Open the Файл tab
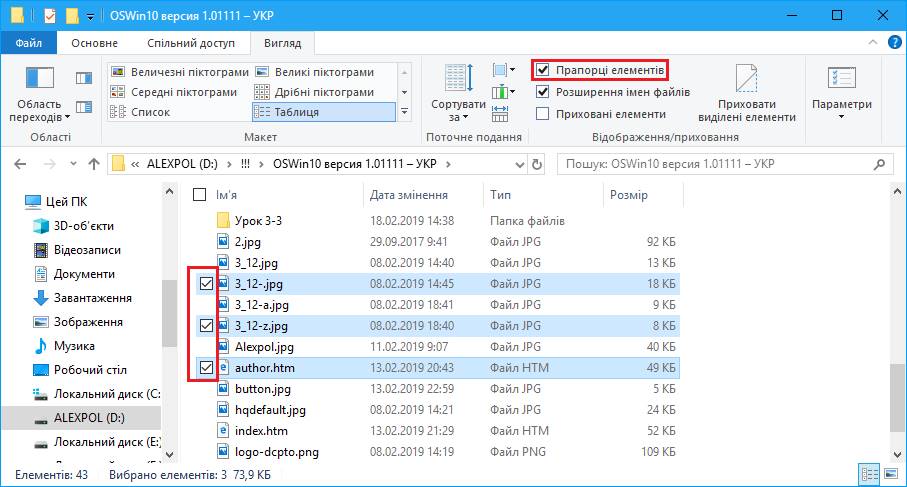Screen dimensions: 907x487 tap(28, 43)
